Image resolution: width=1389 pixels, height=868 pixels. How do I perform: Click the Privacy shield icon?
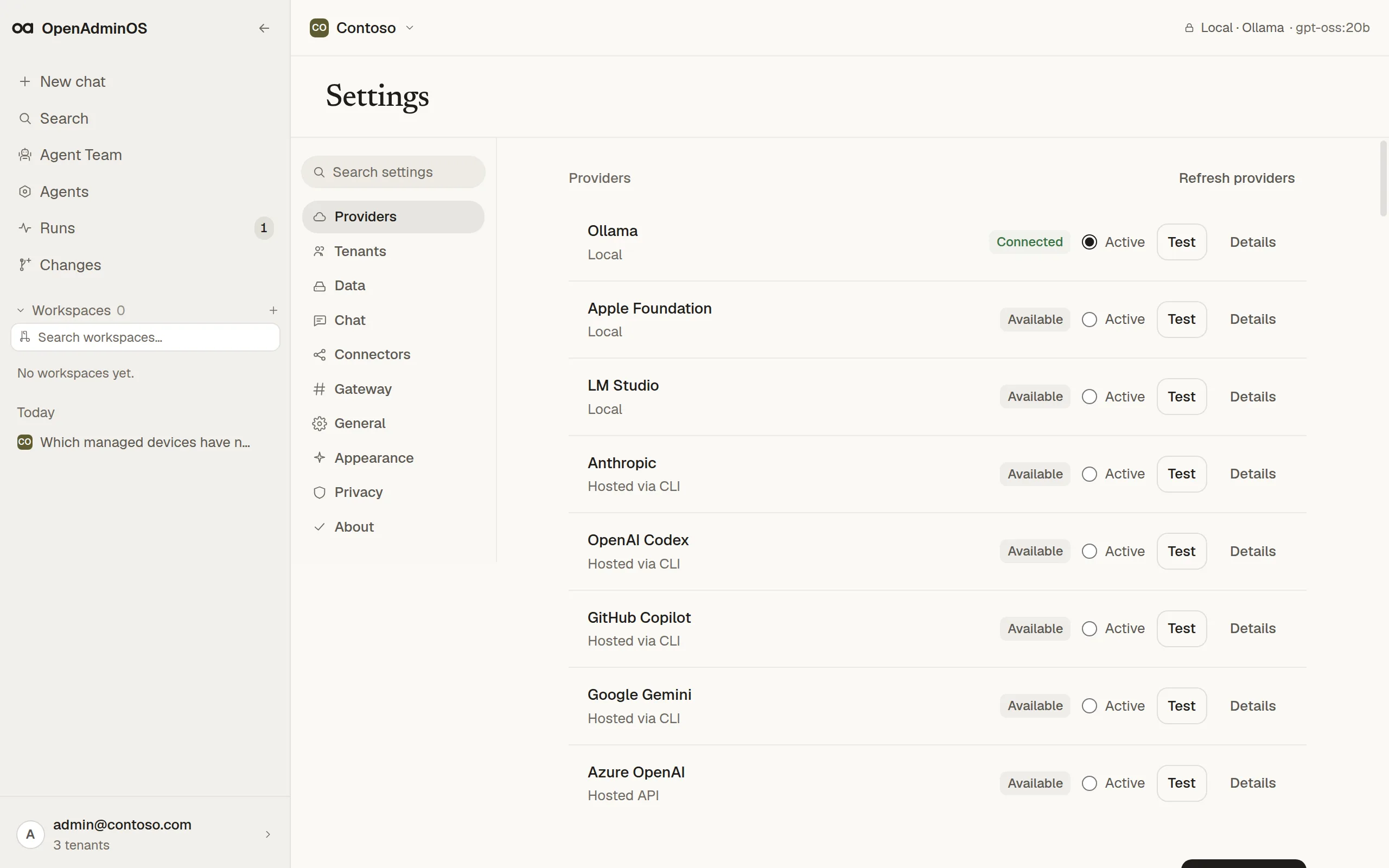click(x=320, y=493)
